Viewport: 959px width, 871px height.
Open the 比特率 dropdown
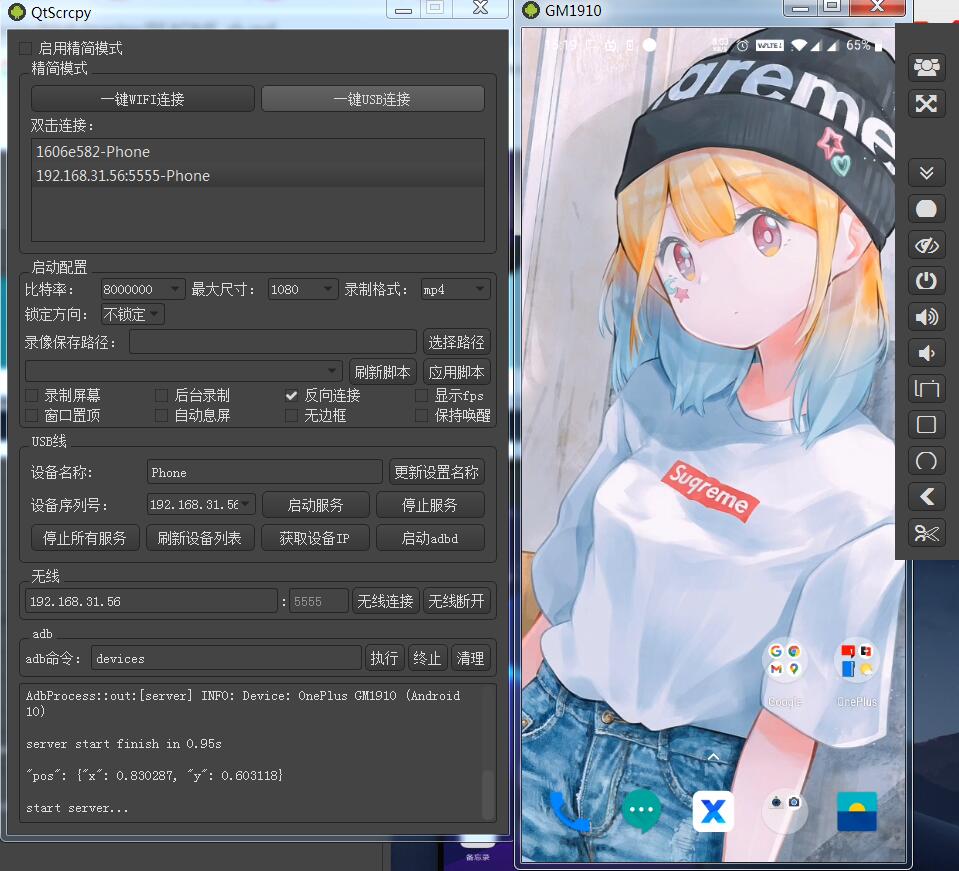[141, 288]
